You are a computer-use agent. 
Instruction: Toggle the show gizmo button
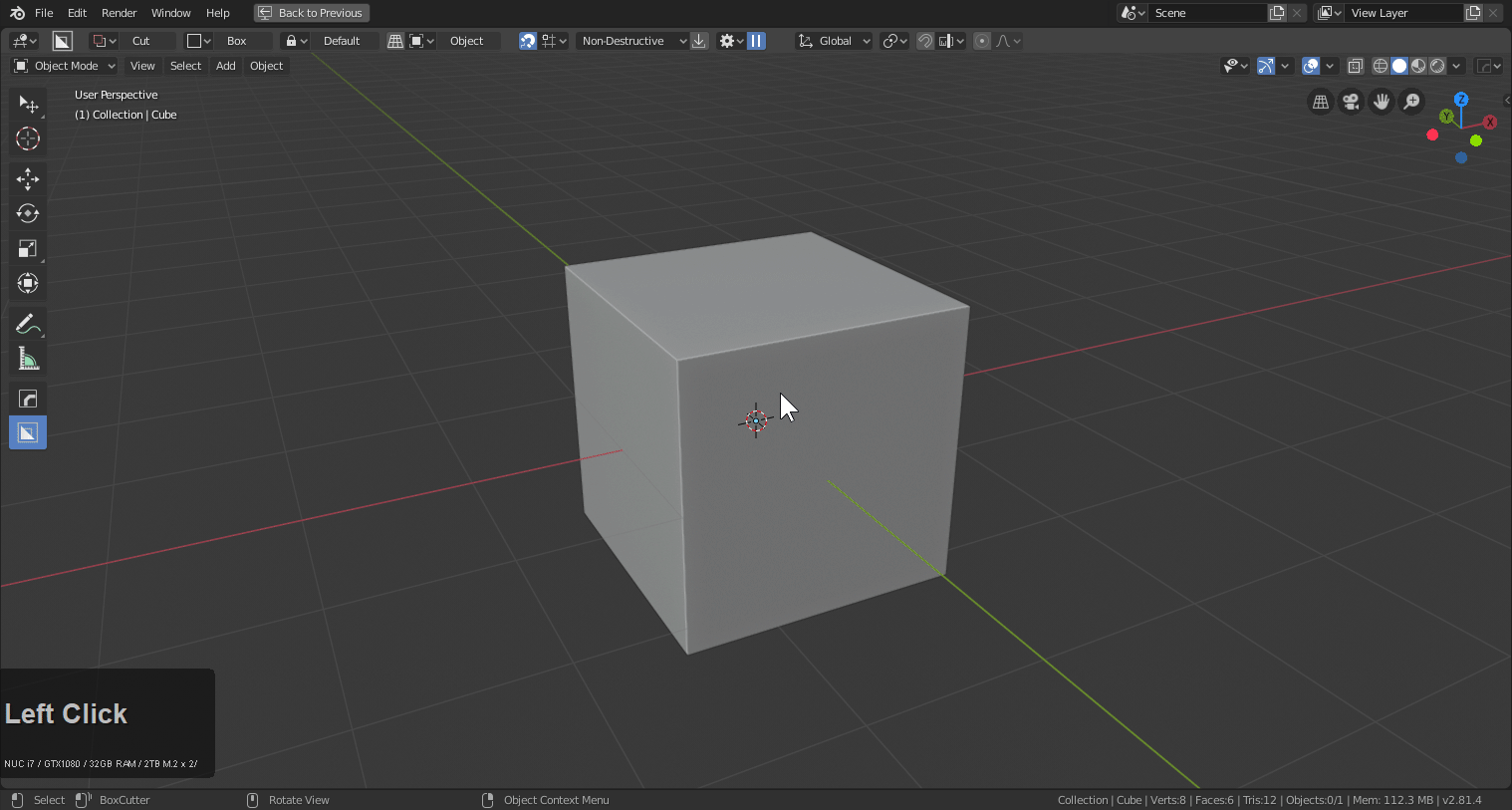[x=1265, y=66]
